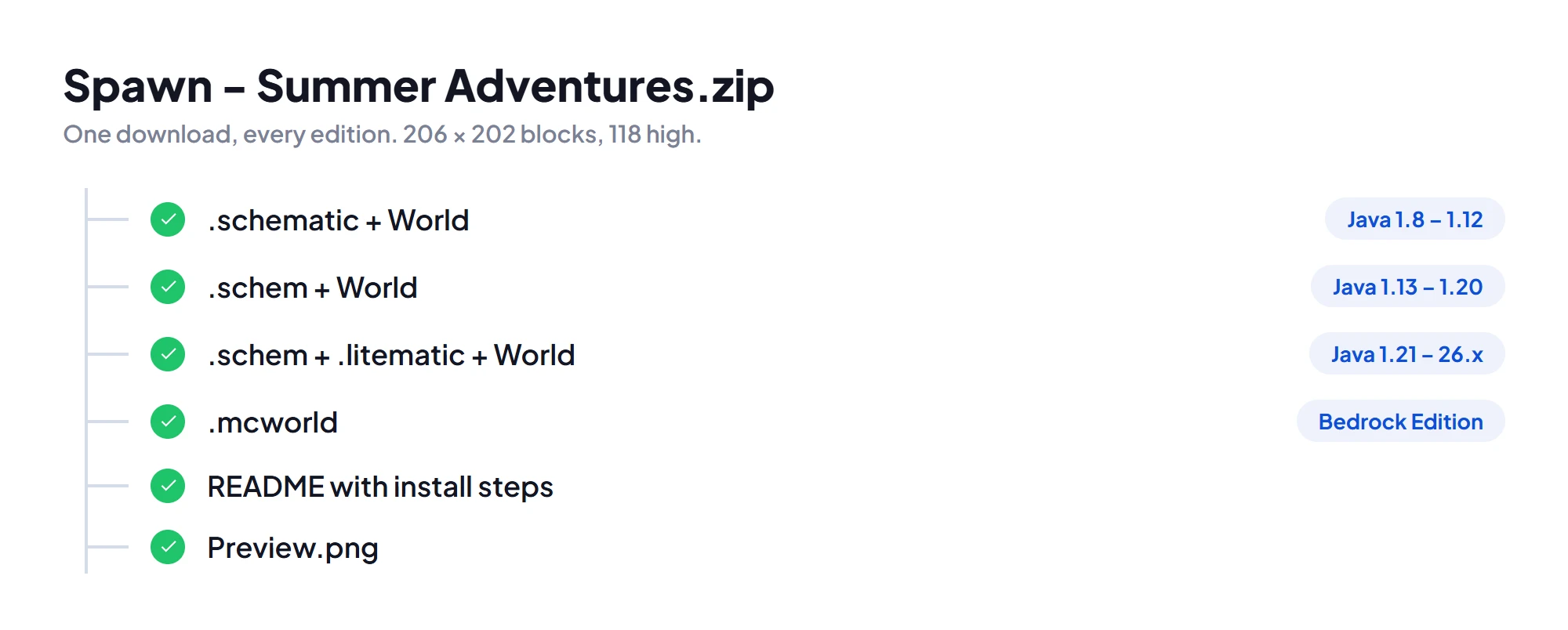Click the Spawn – Summer Adventures.zip title
The image size is (1568, 630).
coord(419,86)
